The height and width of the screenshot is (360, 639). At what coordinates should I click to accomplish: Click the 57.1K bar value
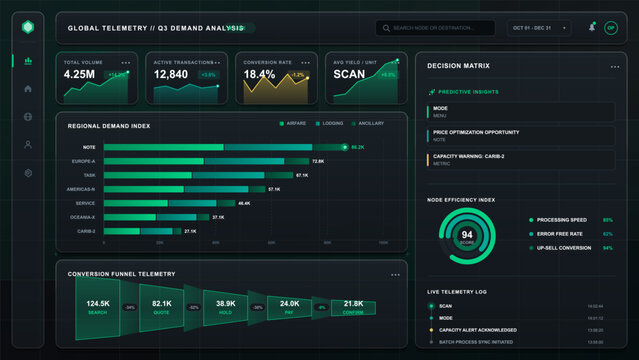[x=274, y=189]
